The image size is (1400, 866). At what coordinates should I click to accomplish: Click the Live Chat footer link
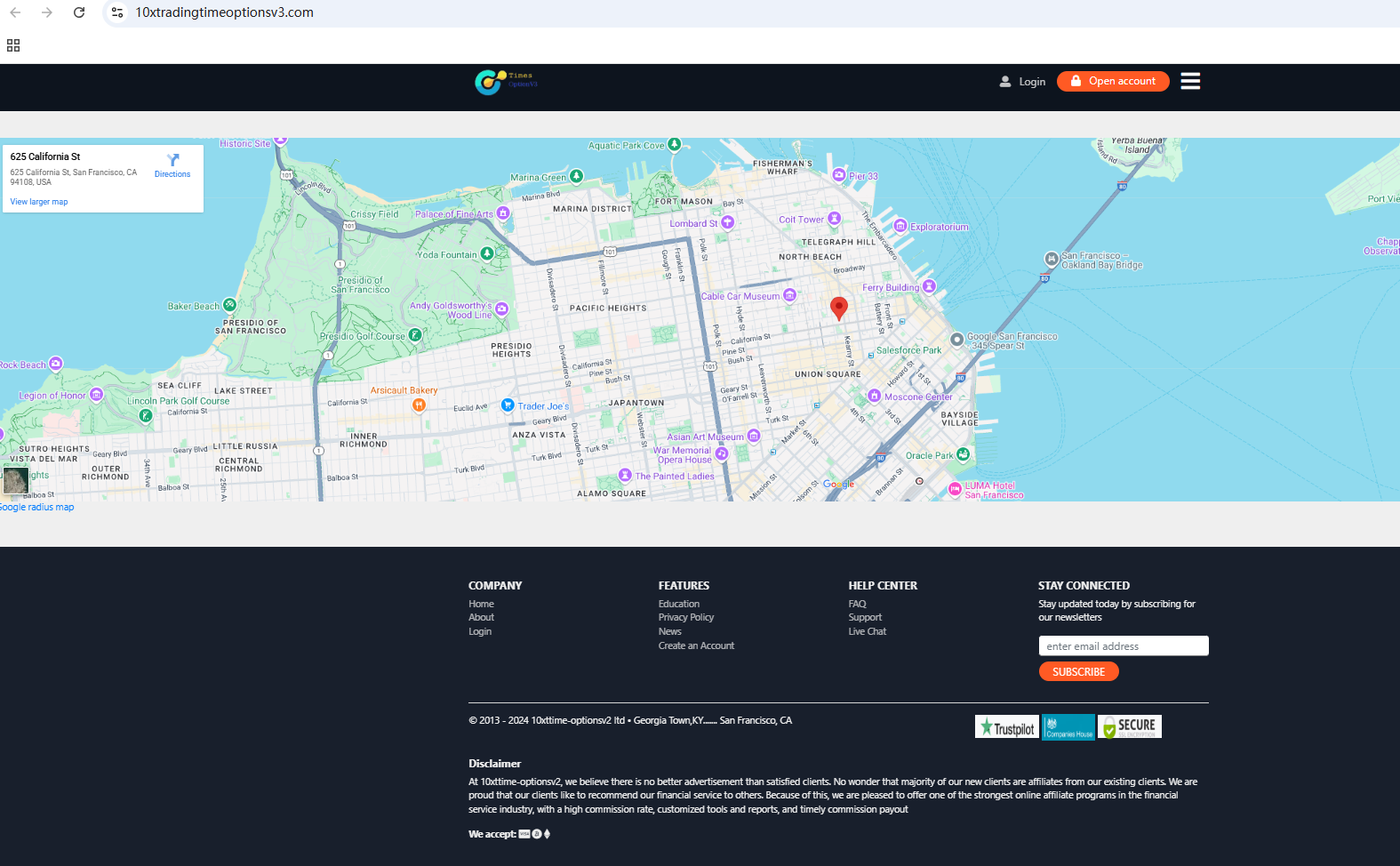pyautogui.click(x=867, y=632)
